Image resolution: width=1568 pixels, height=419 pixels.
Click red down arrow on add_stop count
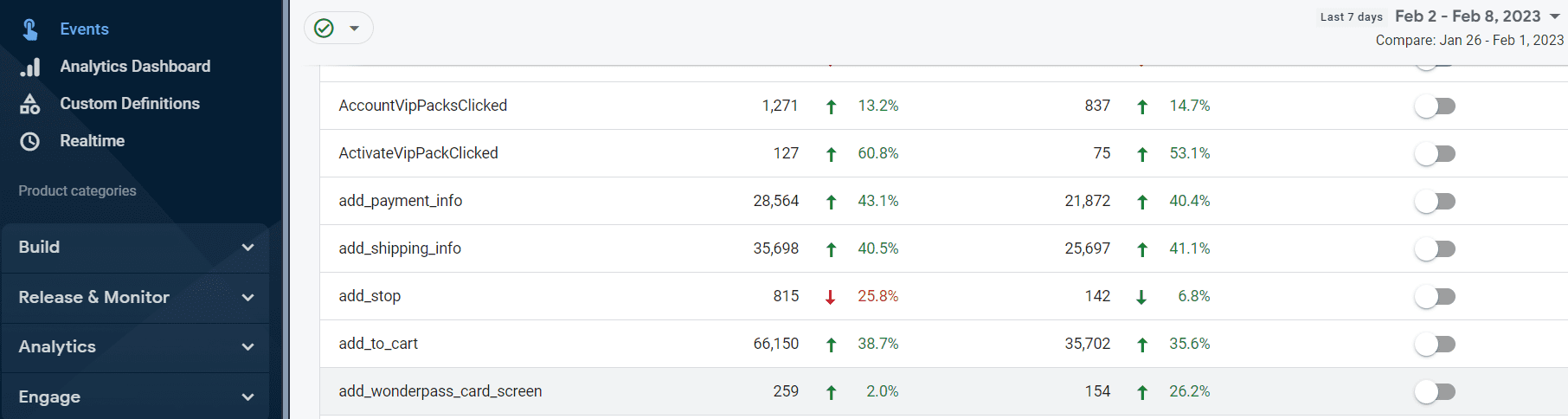click(831, 297)
